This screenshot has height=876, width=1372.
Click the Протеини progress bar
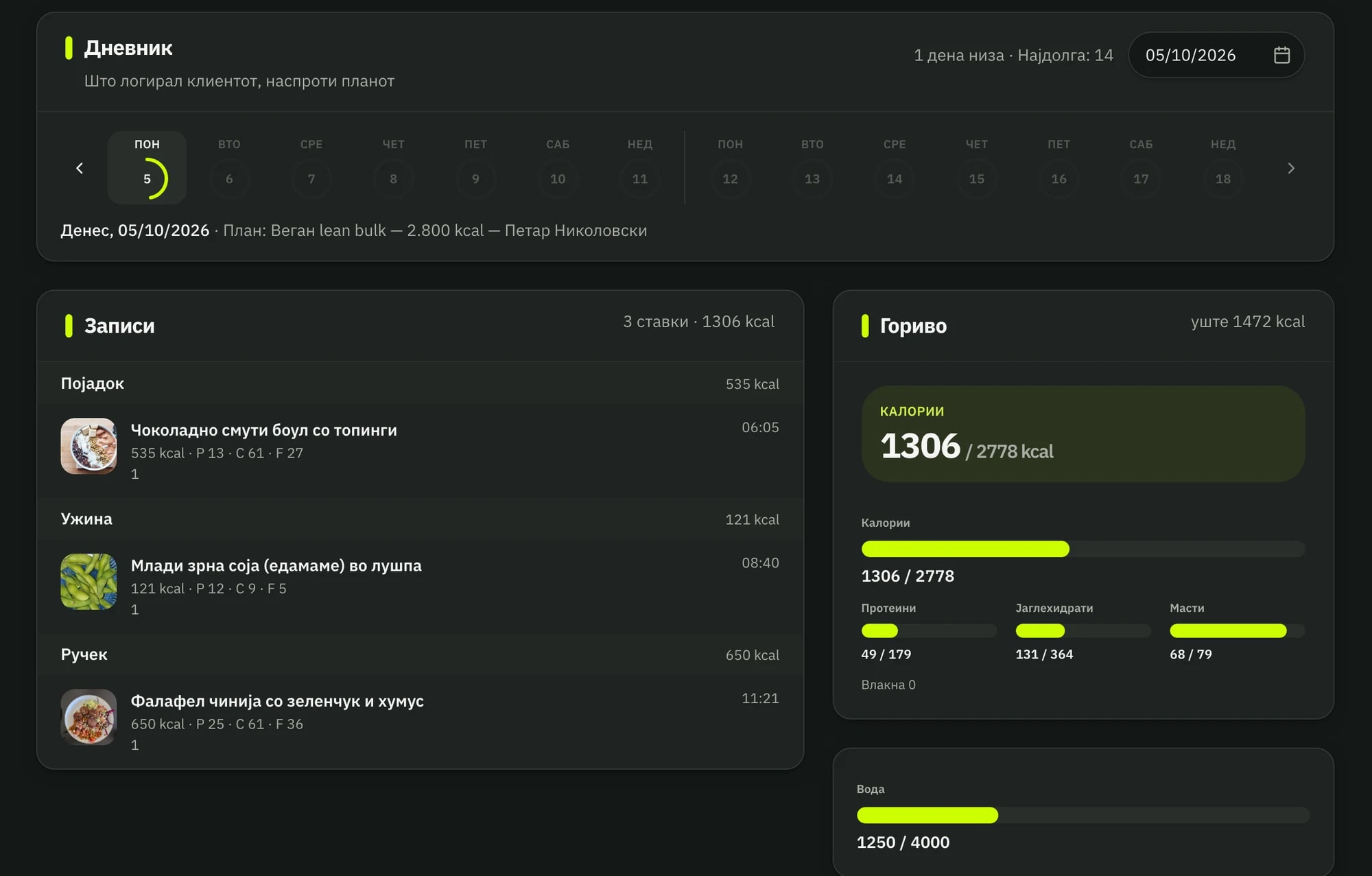(929, 630)
